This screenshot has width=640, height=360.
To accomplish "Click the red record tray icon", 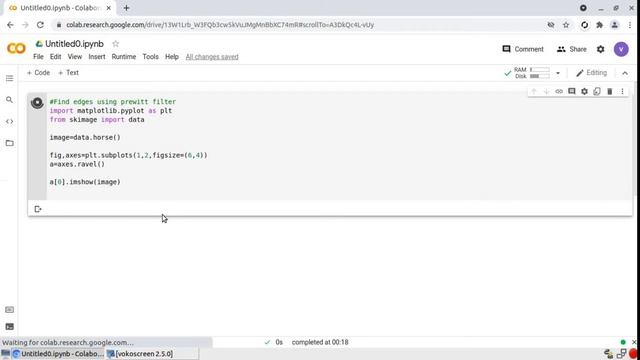I will point(633,354).
